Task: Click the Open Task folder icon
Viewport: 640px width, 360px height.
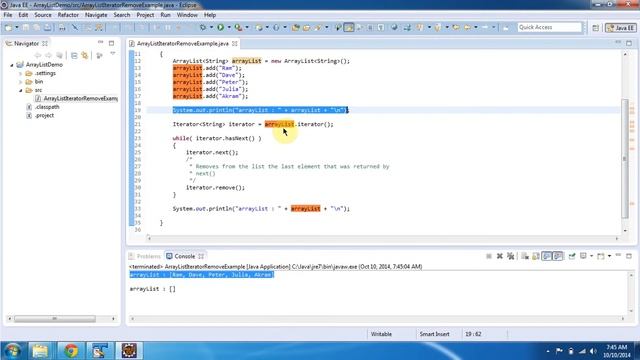Action: click(x=307, y=27)
